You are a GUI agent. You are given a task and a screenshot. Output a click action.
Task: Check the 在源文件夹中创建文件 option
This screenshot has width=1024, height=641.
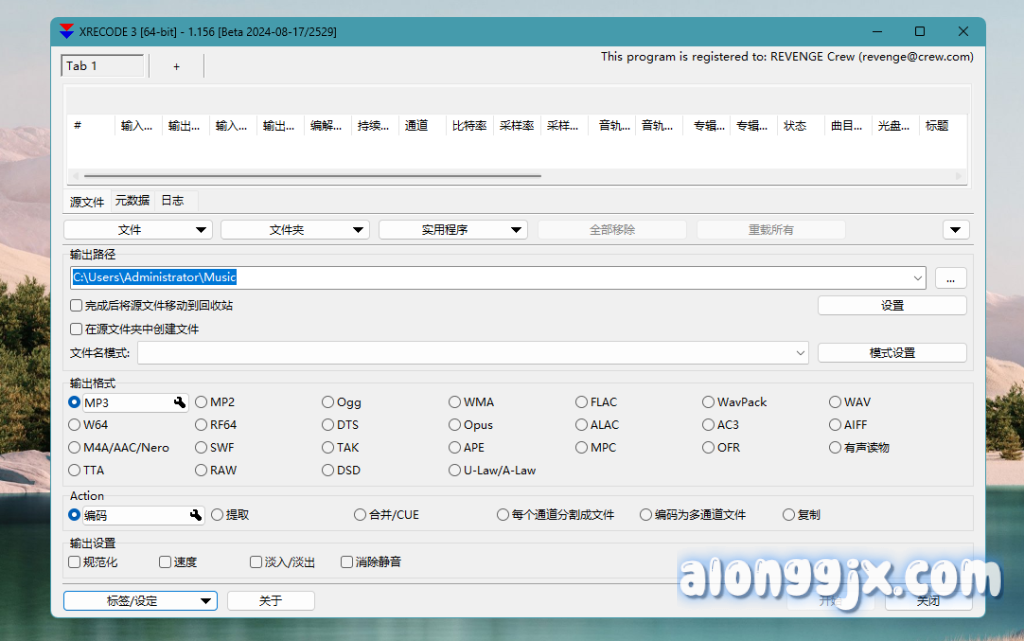(x=76, y=329)
